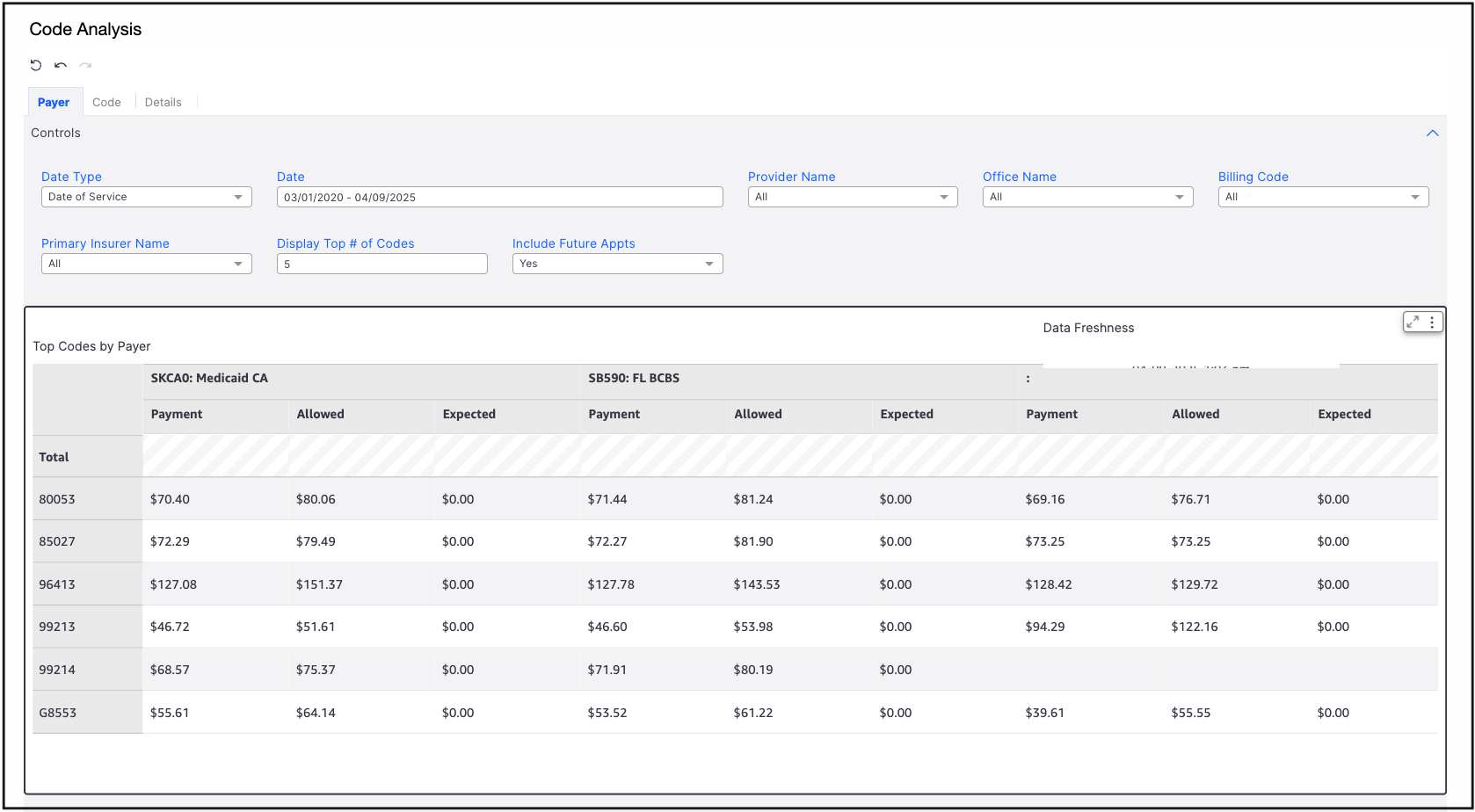Select the 96413 row header

click(x=58, y=584)
